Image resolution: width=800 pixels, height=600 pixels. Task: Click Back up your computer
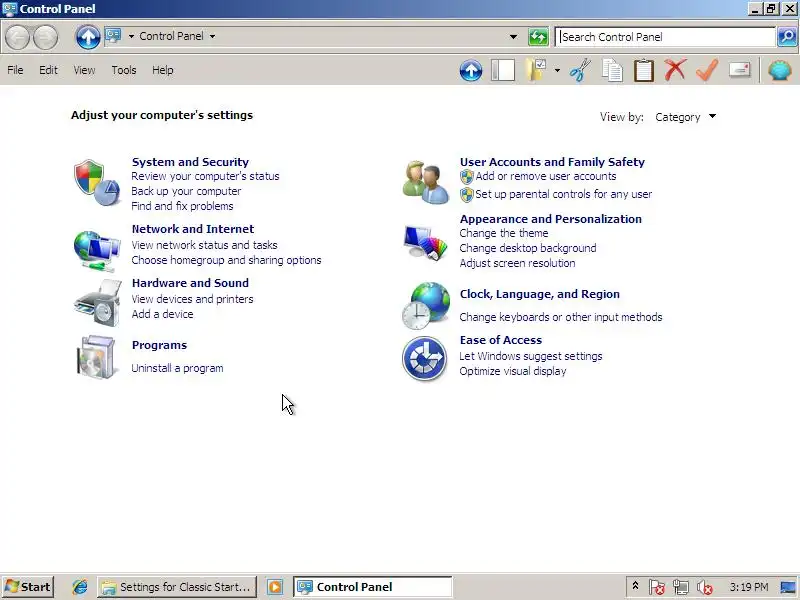click(x=186, y=191)
